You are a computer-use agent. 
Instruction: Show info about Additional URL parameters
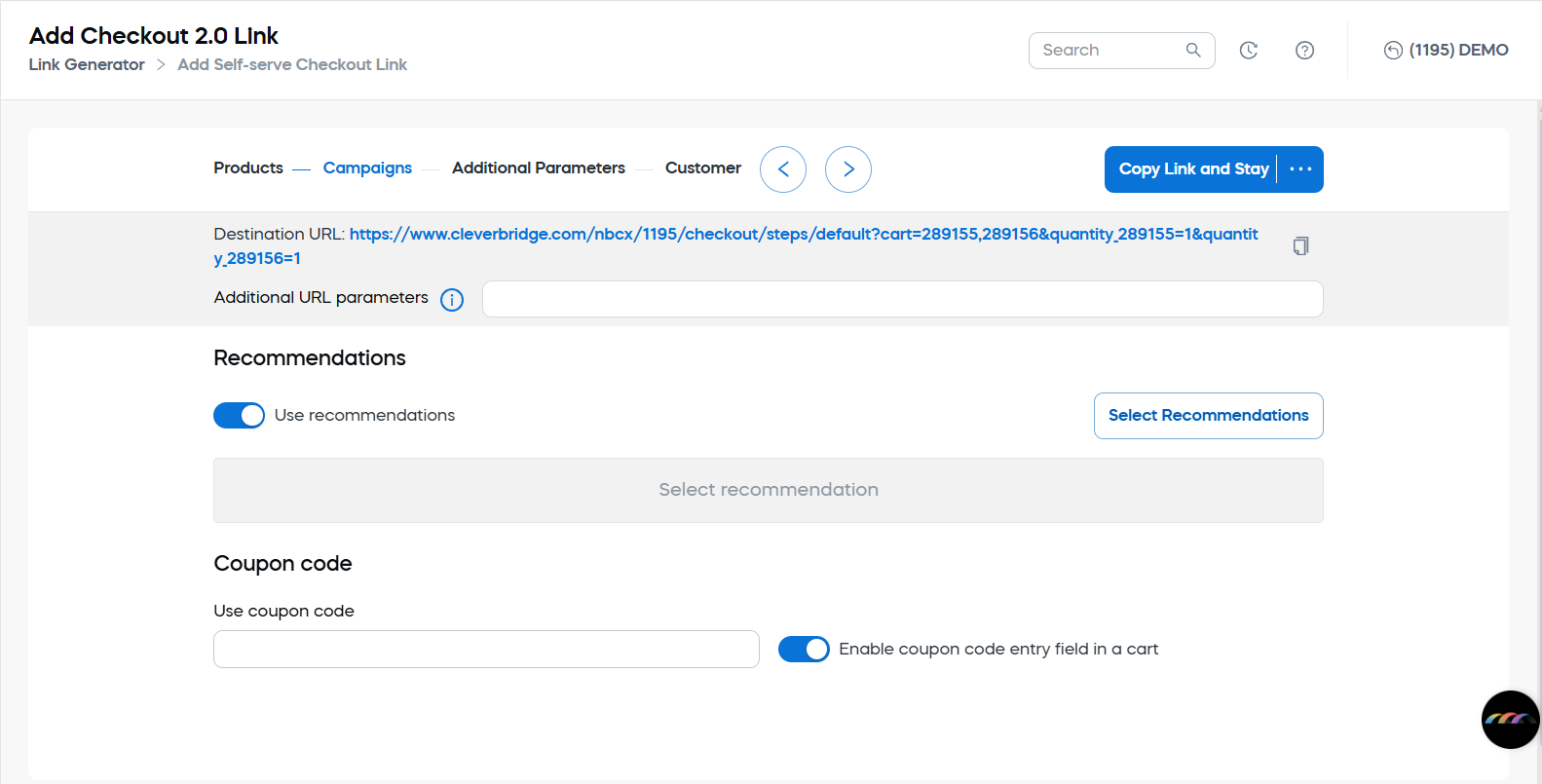click(x=452, y=299)
